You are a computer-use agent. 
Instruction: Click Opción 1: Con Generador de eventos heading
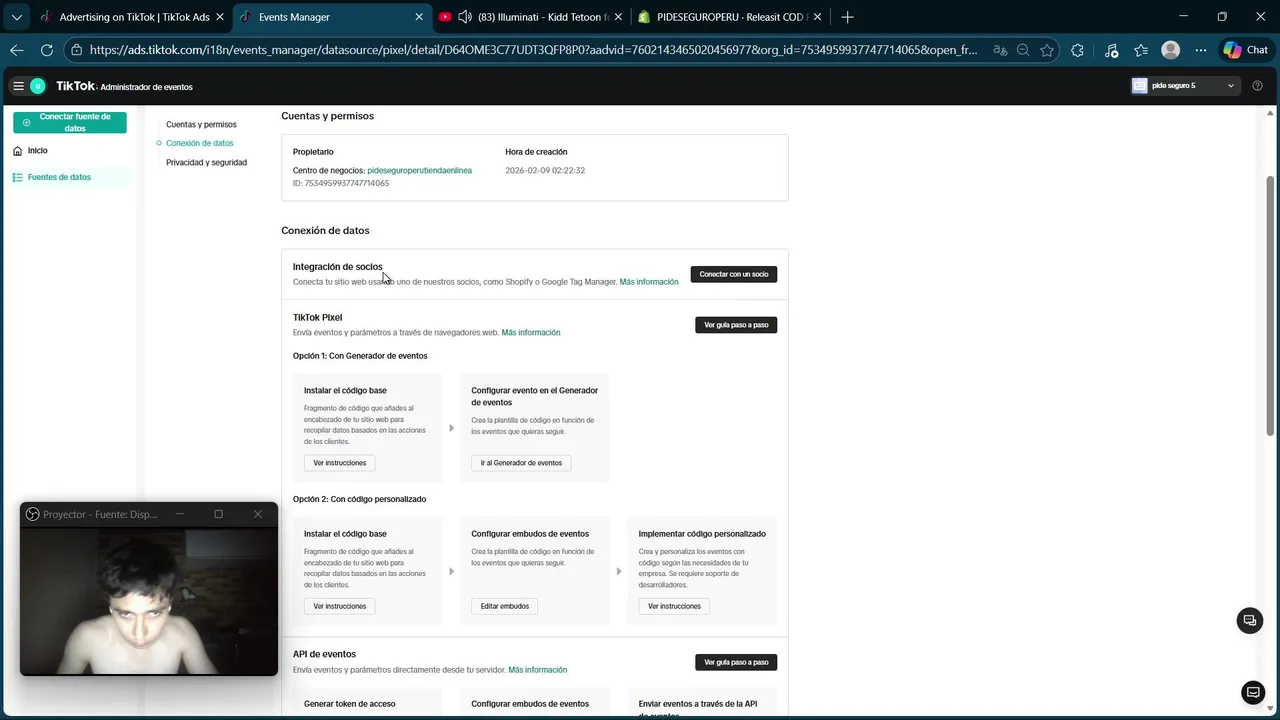coord(360,356)
